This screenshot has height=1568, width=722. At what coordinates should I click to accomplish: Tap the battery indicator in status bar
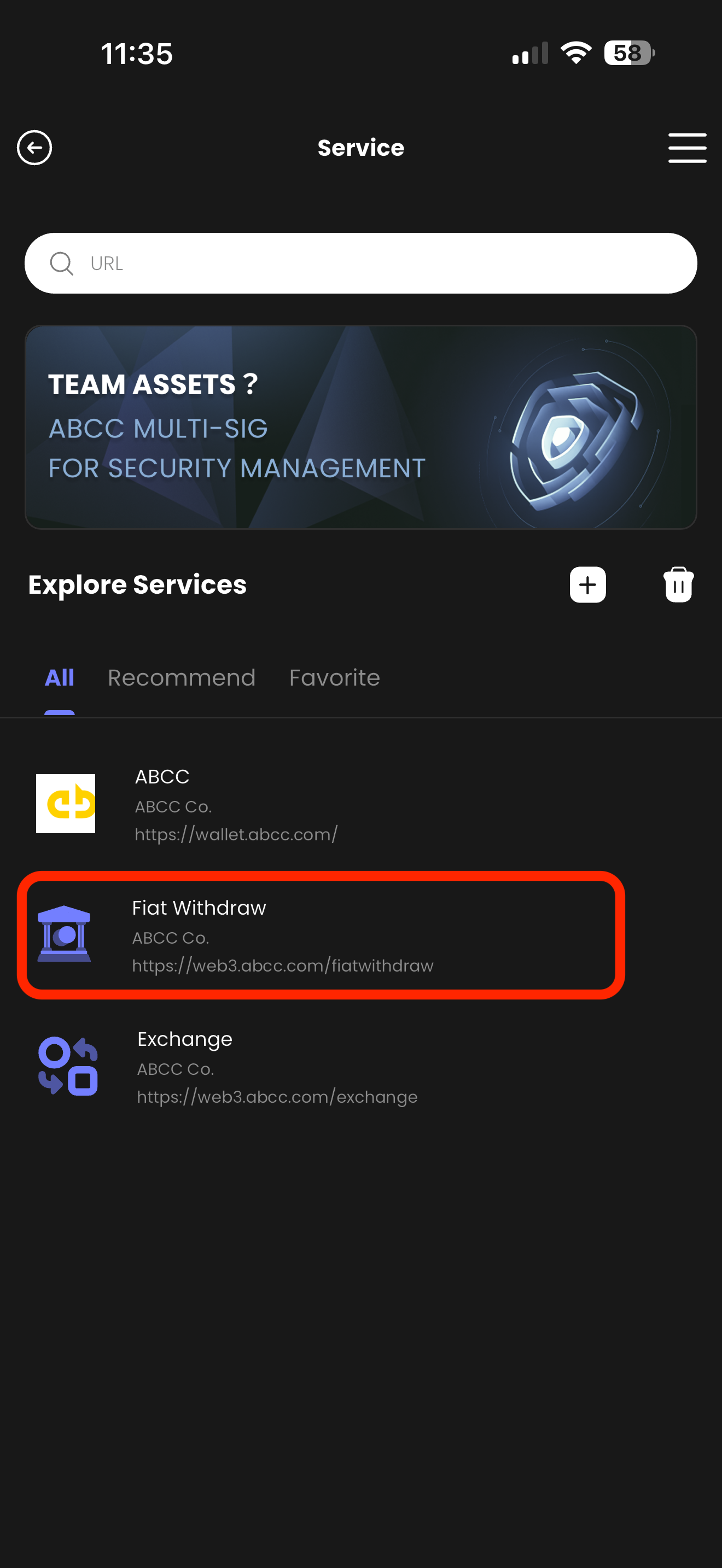click(628, 53)
